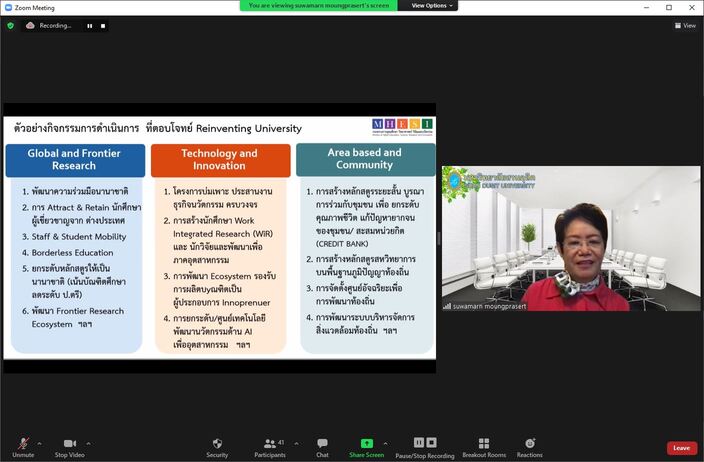Pause recording from bottom toolbar
This screenshot has width=704, height=462.
(x=418, y=443)
